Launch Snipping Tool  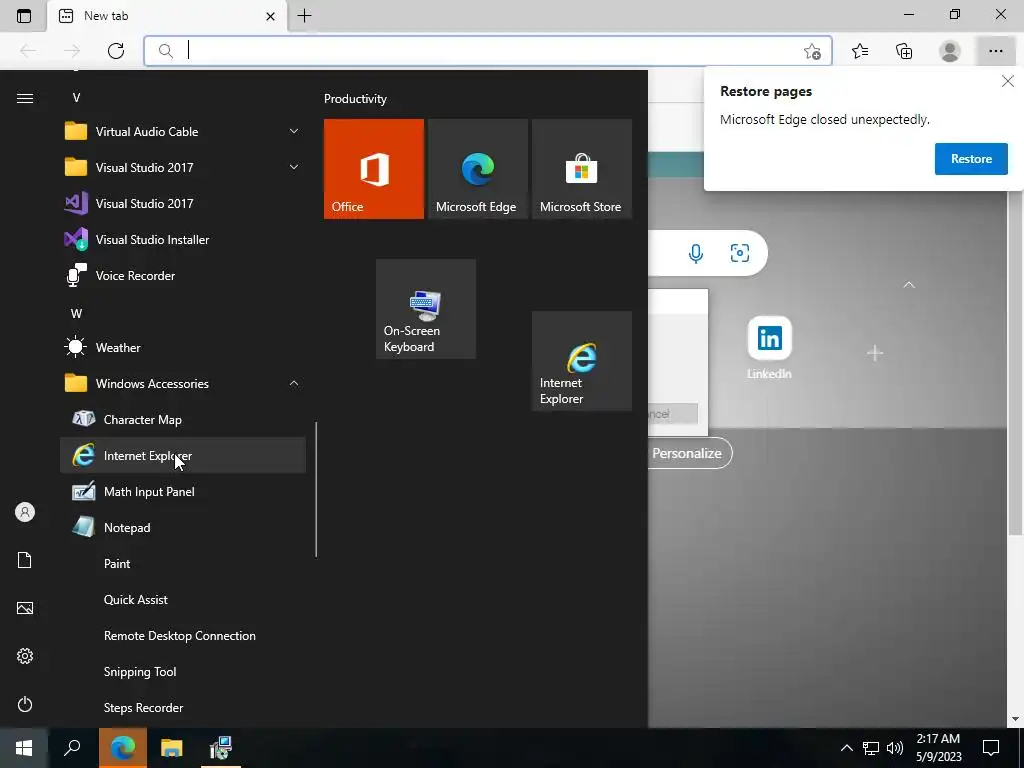[183, 671]
